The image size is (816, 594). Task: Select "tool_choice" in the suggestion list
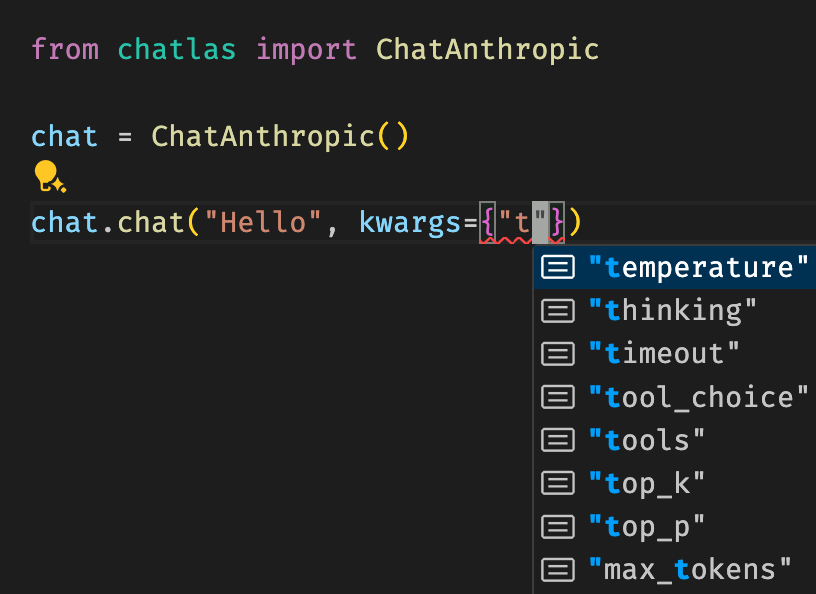coord(675,397)
